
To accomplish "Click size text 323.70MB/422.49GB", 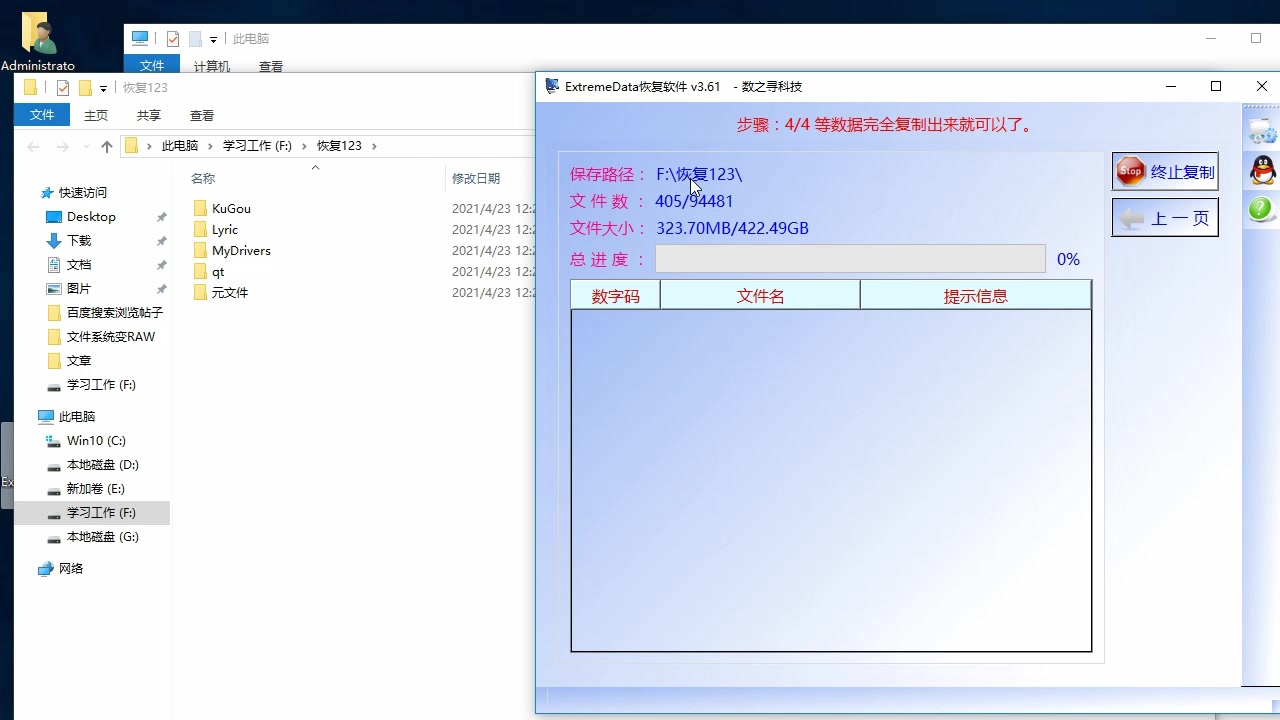I will [732, 228].
